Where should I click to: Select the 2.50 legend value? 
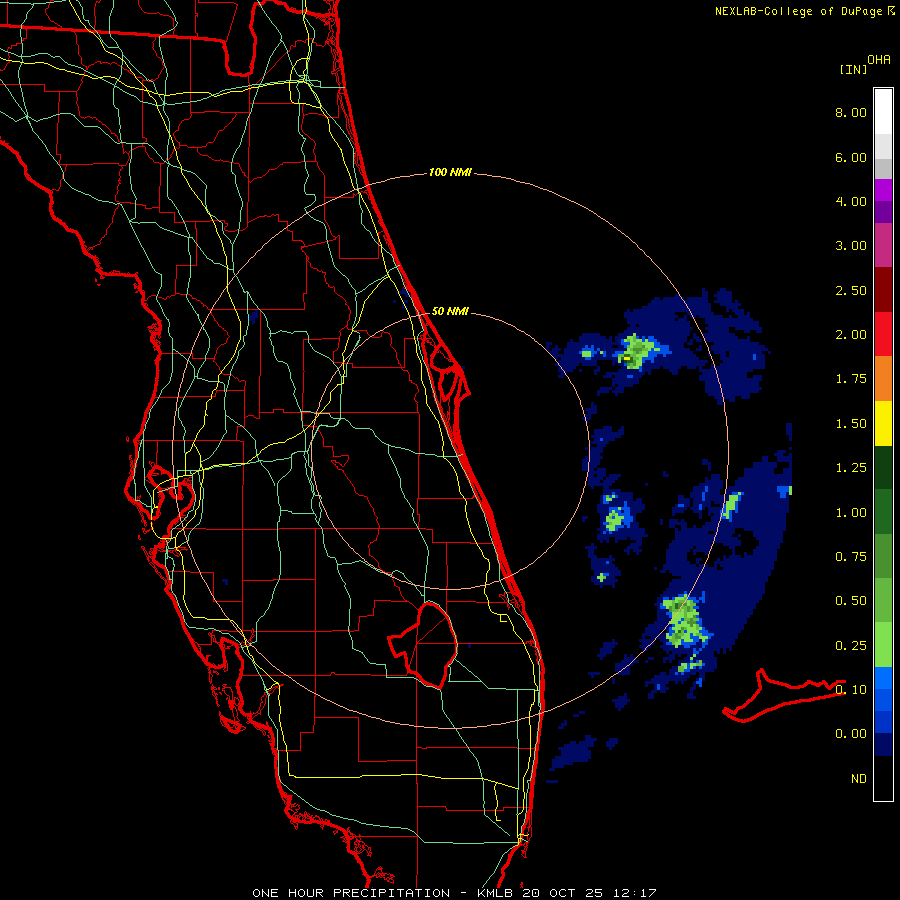coord(851,290)
